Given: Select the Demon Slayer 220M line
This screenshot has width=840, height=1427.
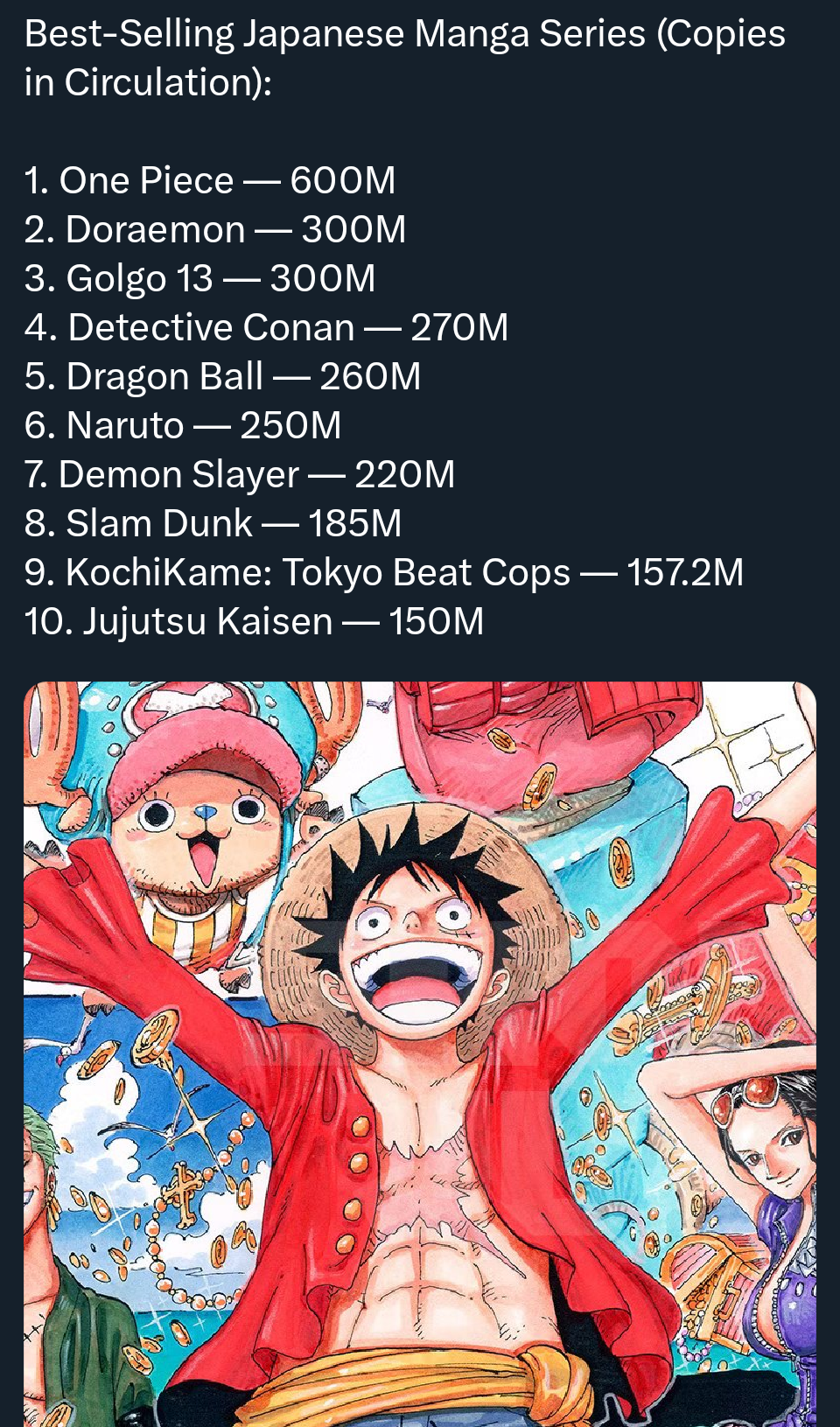Looking at the screenshot, I should (x=240, y=474).
